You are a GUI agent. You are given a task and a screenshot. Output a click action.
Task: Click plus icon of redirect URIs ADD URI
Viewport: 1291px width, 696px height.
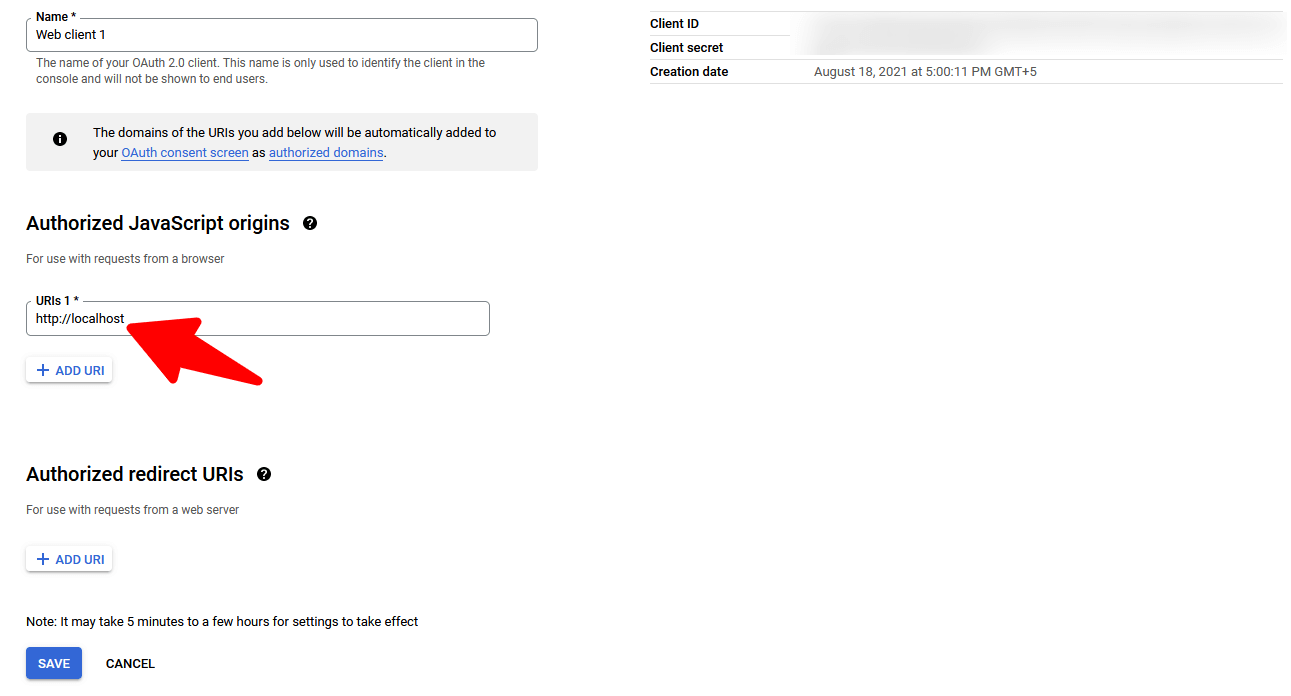pos(42,559)
